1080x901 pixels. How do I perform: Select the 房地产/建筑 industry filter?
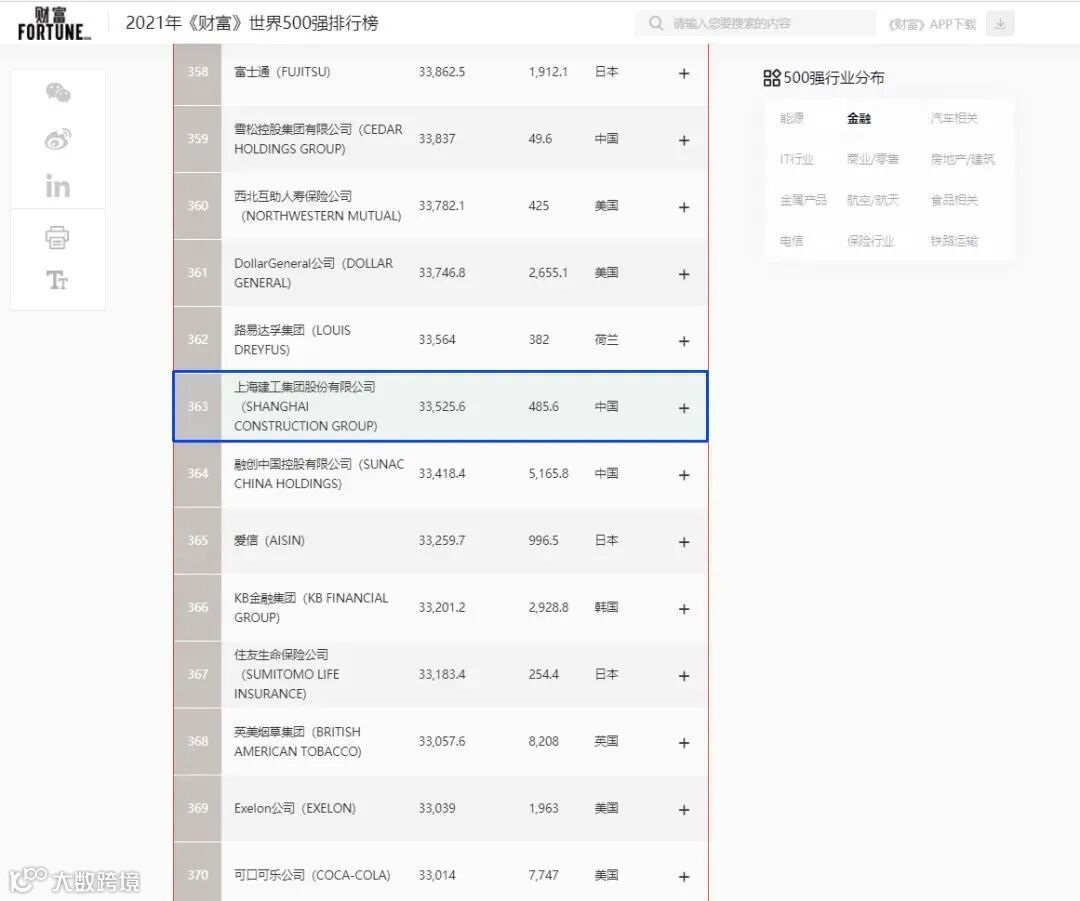(x=962, y=159)
